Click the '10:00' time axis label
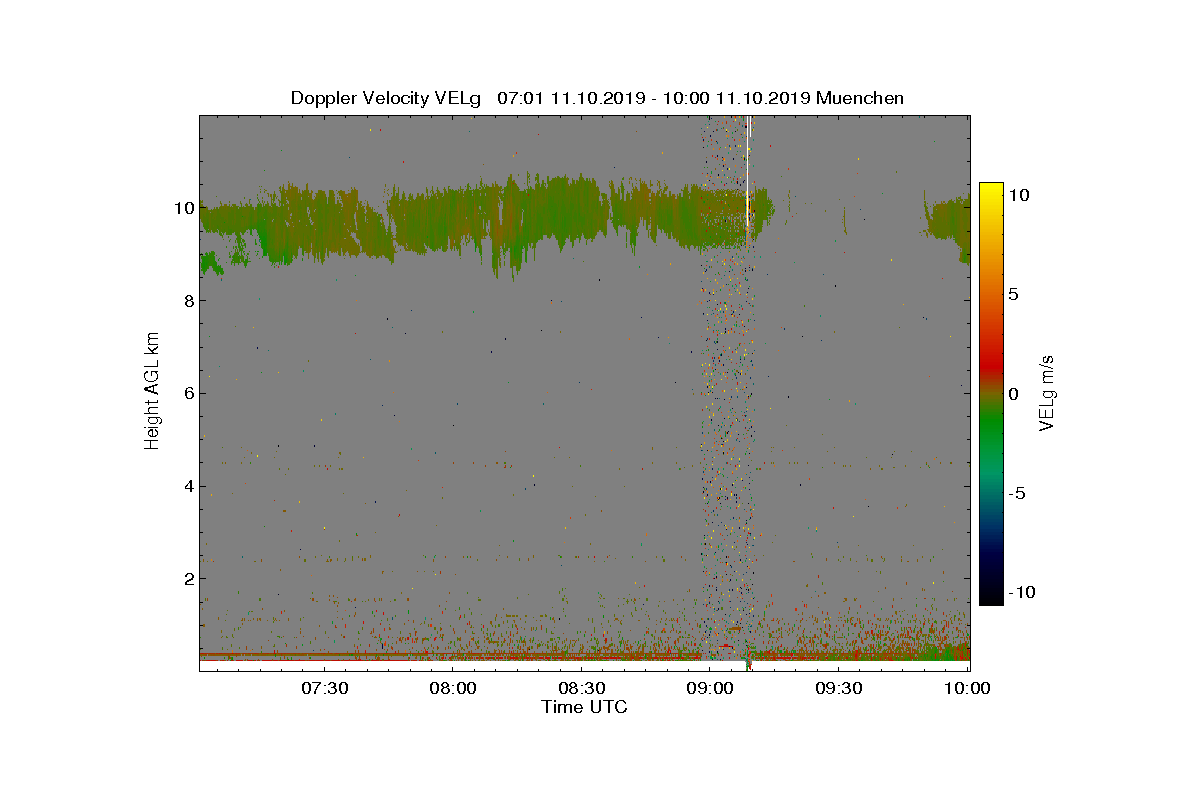 coord(968,689)
